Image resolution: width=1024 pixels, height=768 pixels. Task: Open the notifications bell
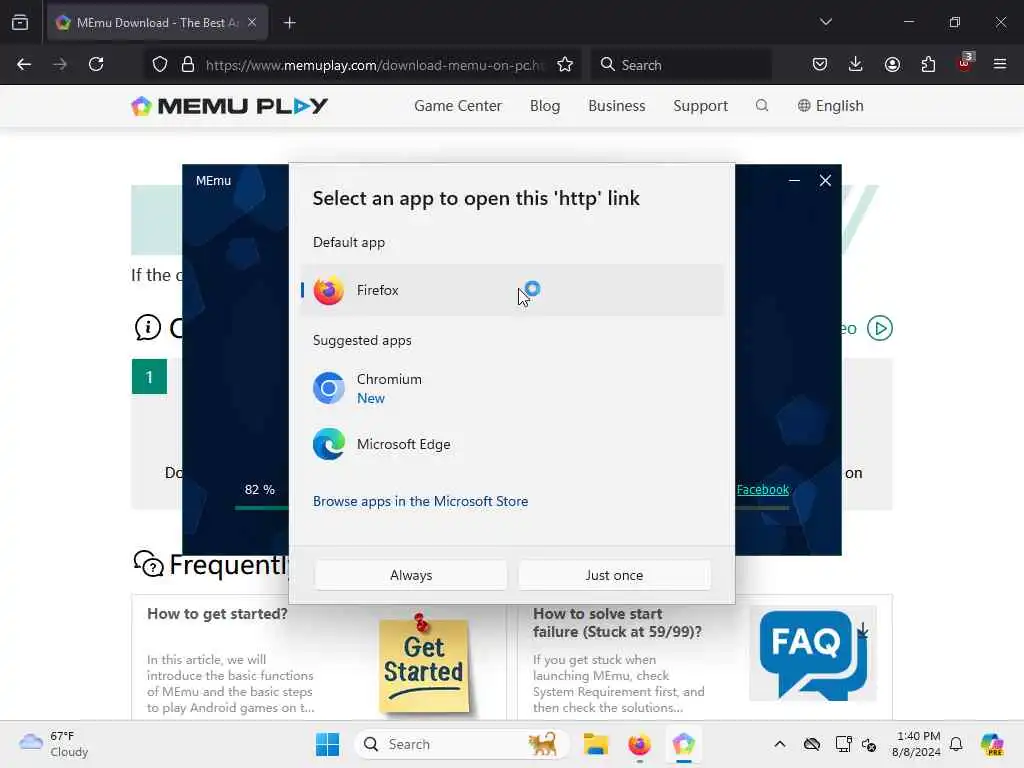[x=956, y=744]
